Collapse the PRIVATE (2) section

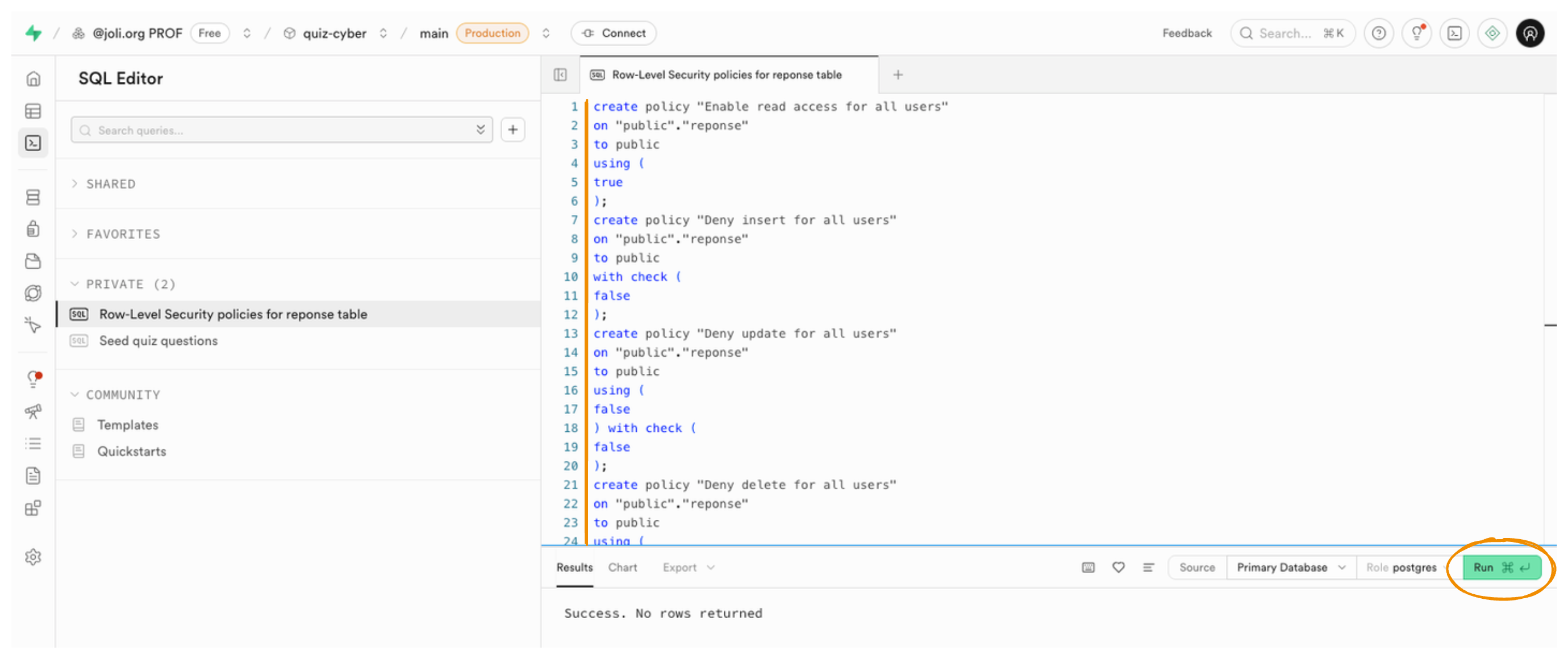[130, 284]
